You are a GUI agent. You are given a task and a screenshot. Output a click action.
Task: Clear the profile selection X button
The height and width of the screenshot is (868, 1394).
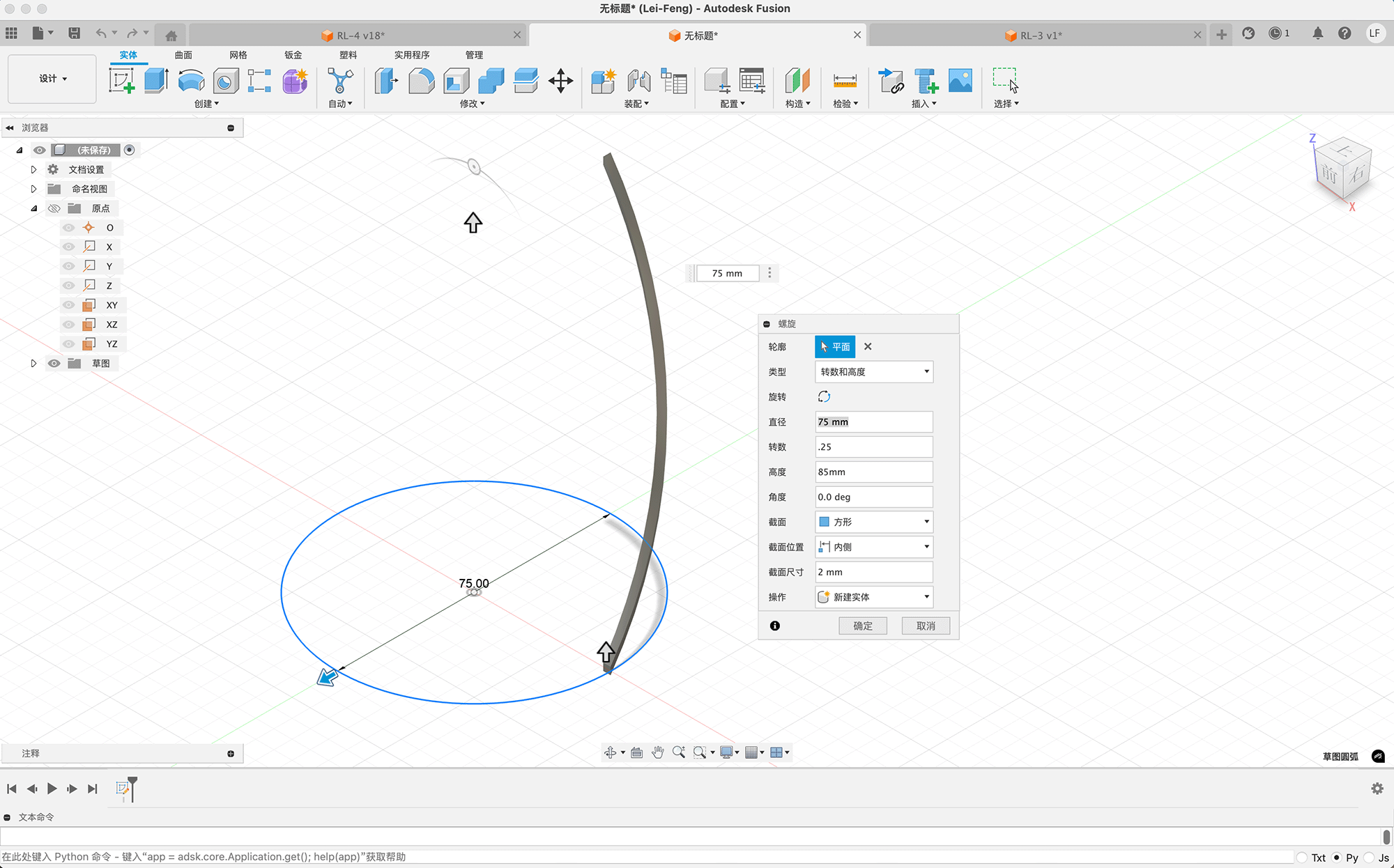tap(868, 347)
